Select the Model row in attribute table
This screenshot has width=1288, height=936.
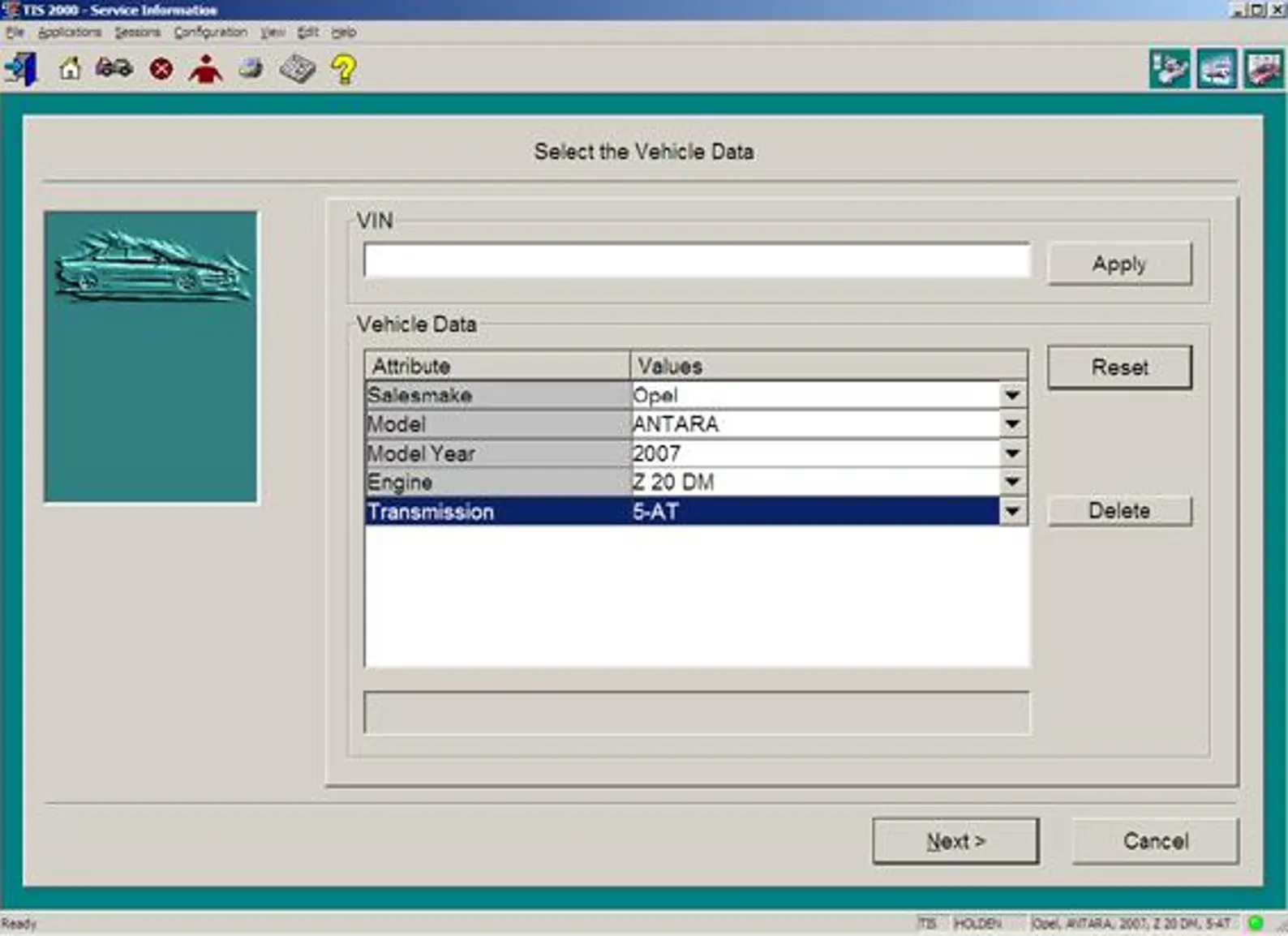[496, 424]
